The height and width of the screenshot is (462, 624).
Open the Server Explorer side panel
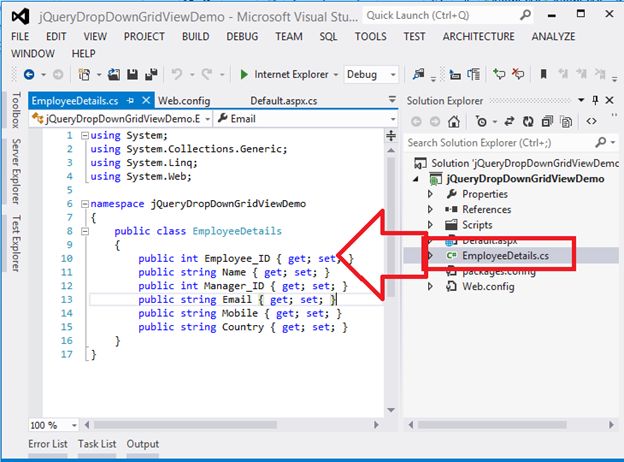pos(16,171)
